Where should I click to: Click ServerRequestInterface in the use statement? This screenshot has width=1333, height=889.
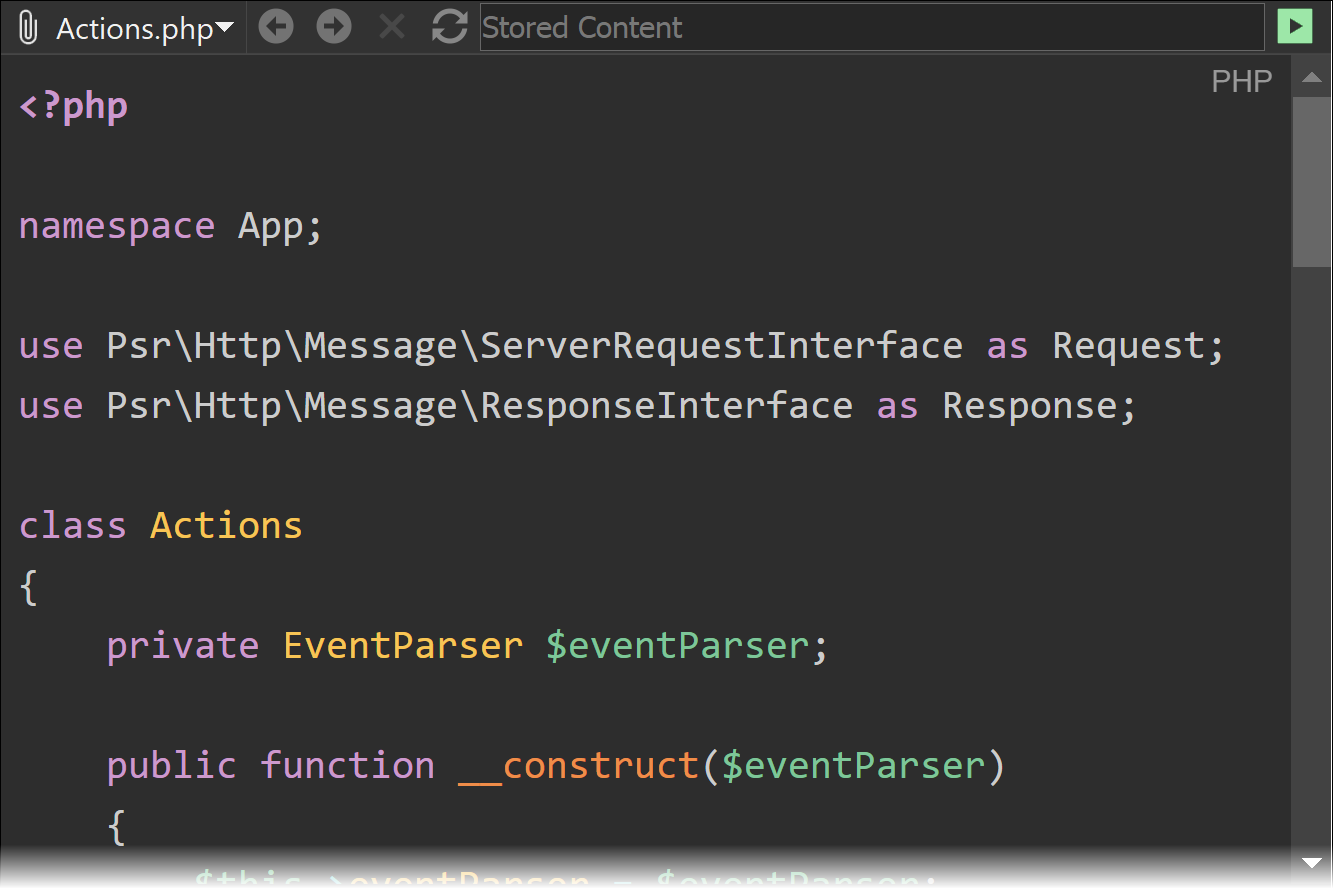pos(722,346)
